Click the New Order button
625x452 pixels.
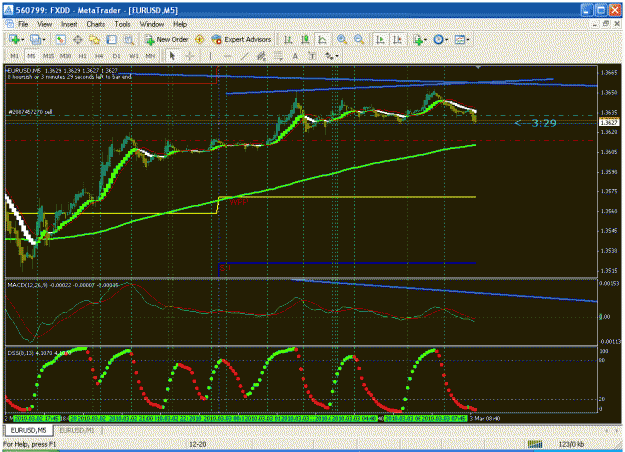point(166,39)
